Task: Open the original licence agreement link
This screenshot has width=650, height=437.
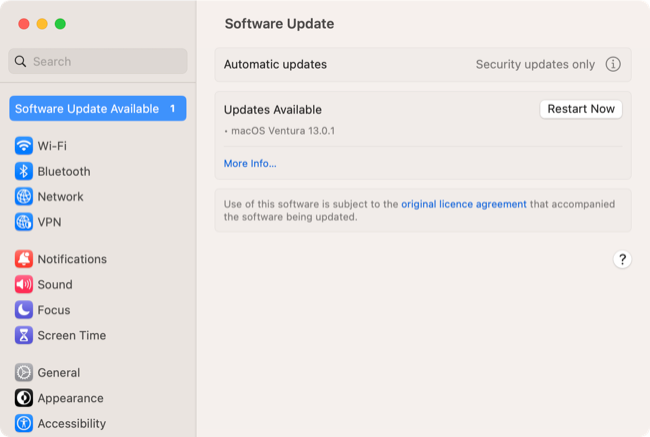Action: (464, 204)
